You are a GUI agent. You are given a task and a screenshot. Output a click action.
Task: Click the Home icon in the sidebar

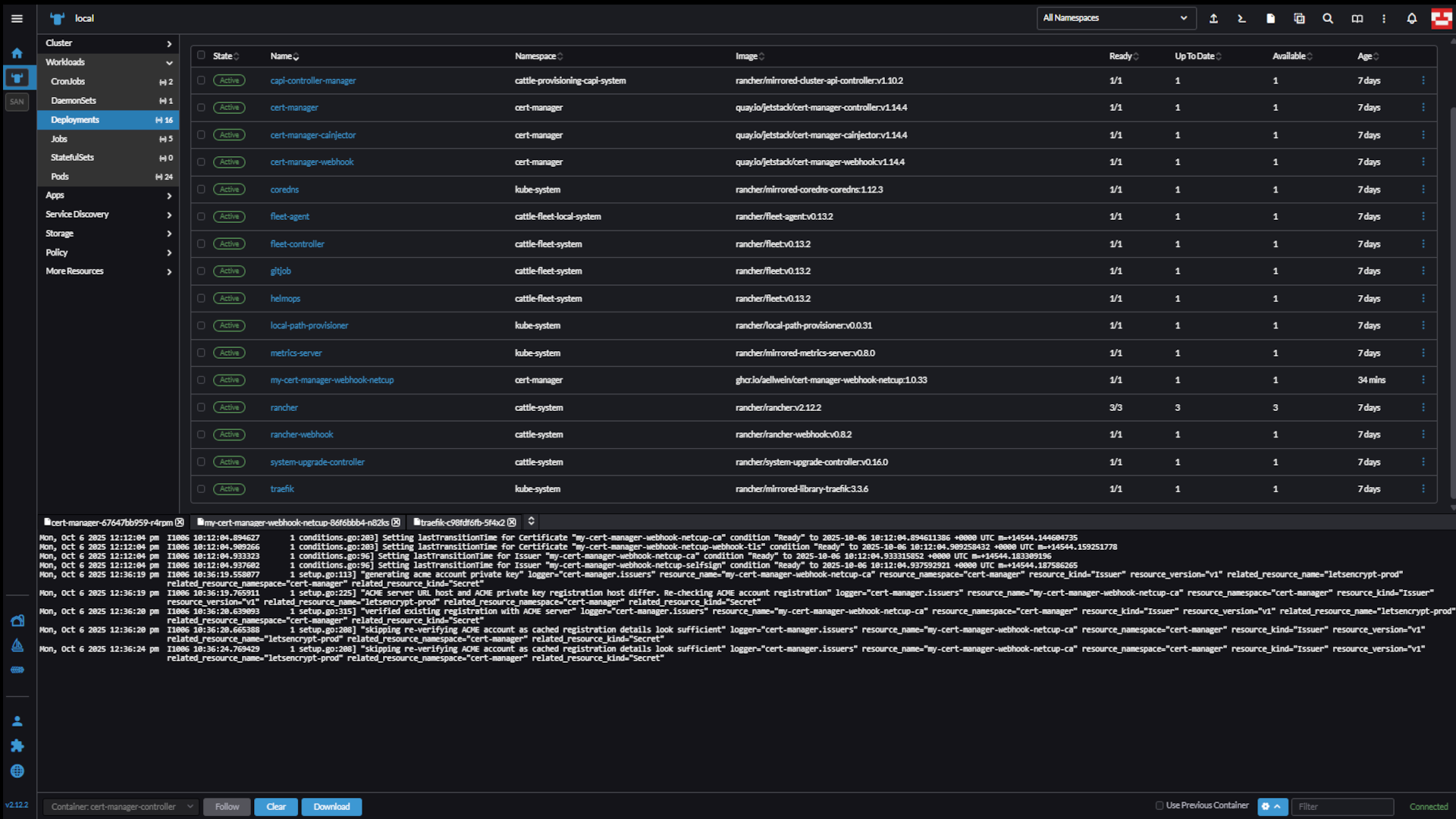pyautogui.click(x=17, y=53)
